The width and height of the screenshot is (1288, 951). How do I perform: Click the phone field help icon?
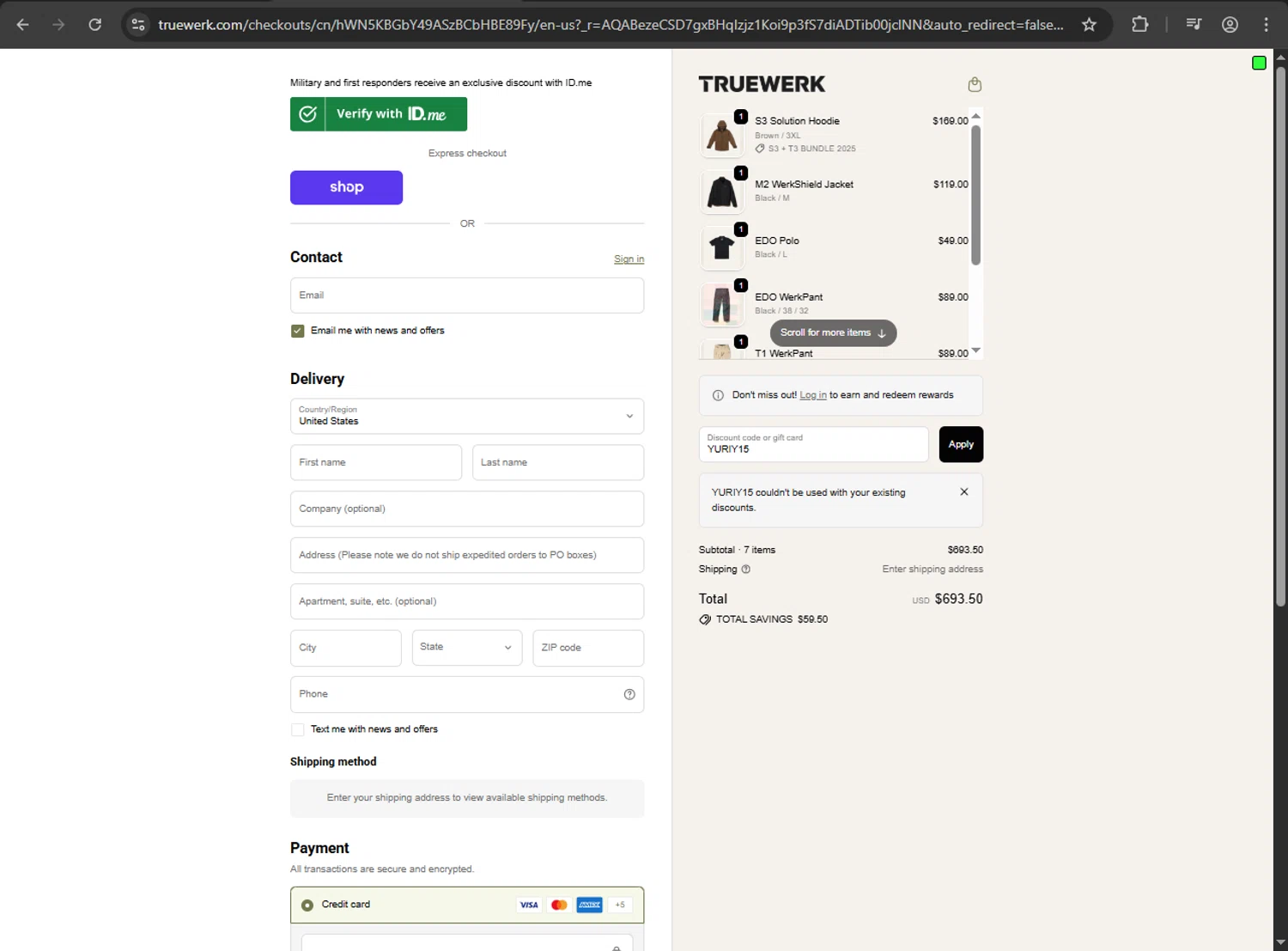pos(629,694)
